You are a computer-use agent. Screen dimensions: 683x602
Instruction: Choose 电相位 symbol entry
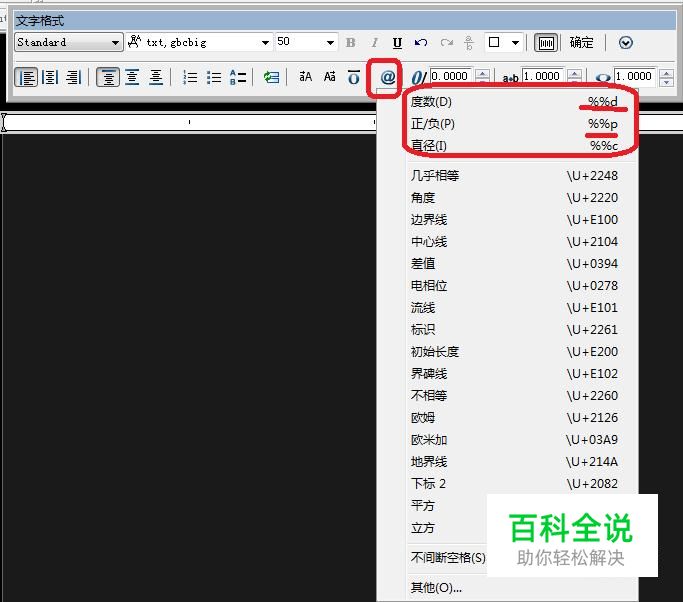click(x=514, y=286)
